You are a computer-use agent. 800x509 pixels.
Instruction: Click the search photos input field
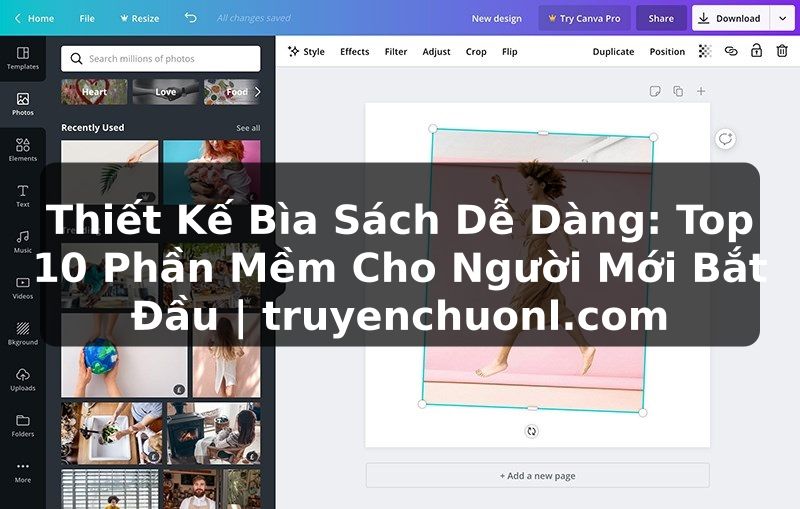click(x=160, y=59)
